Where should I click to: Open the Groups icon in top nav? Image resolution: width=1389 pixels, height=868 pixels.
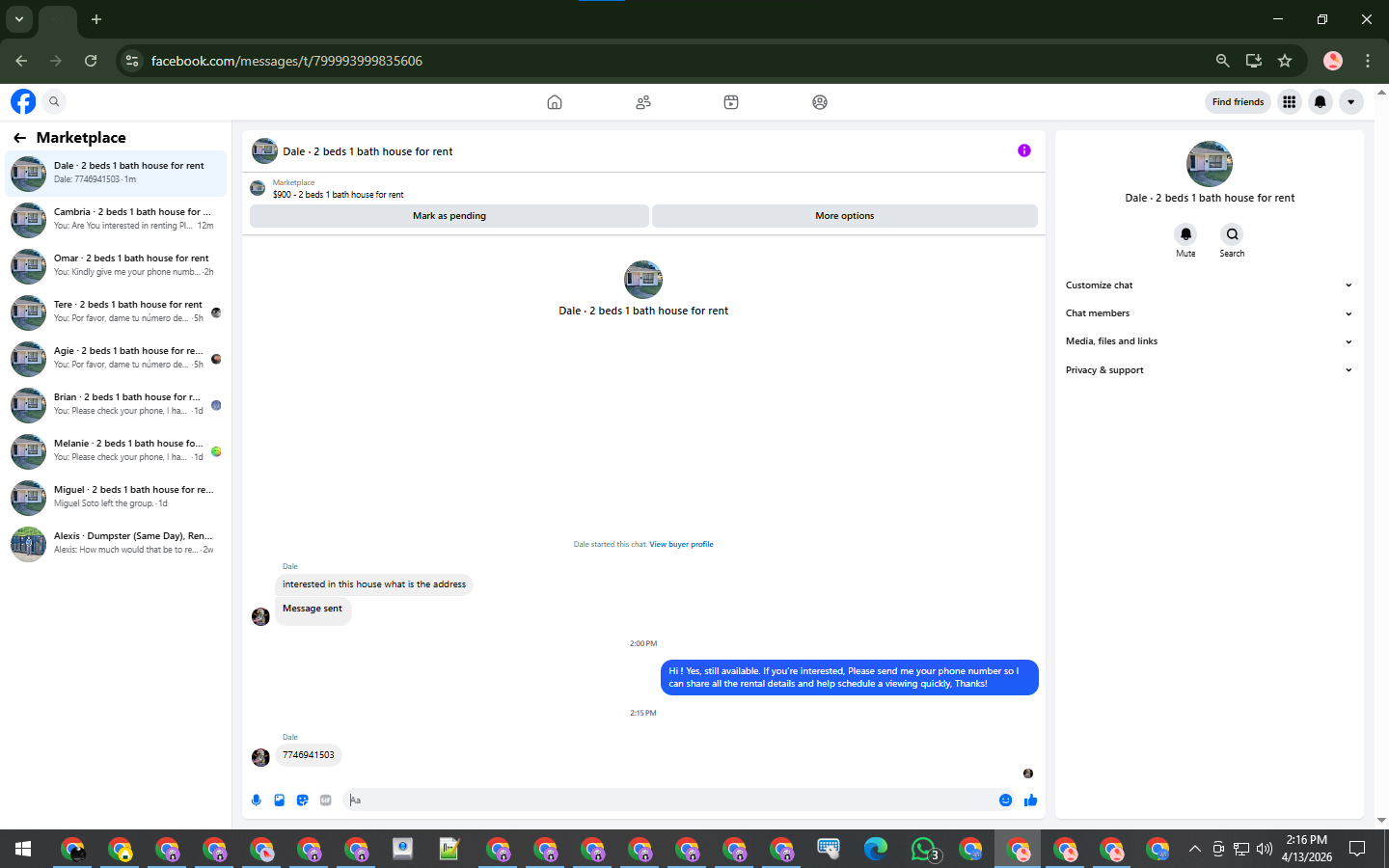(820, 102)
